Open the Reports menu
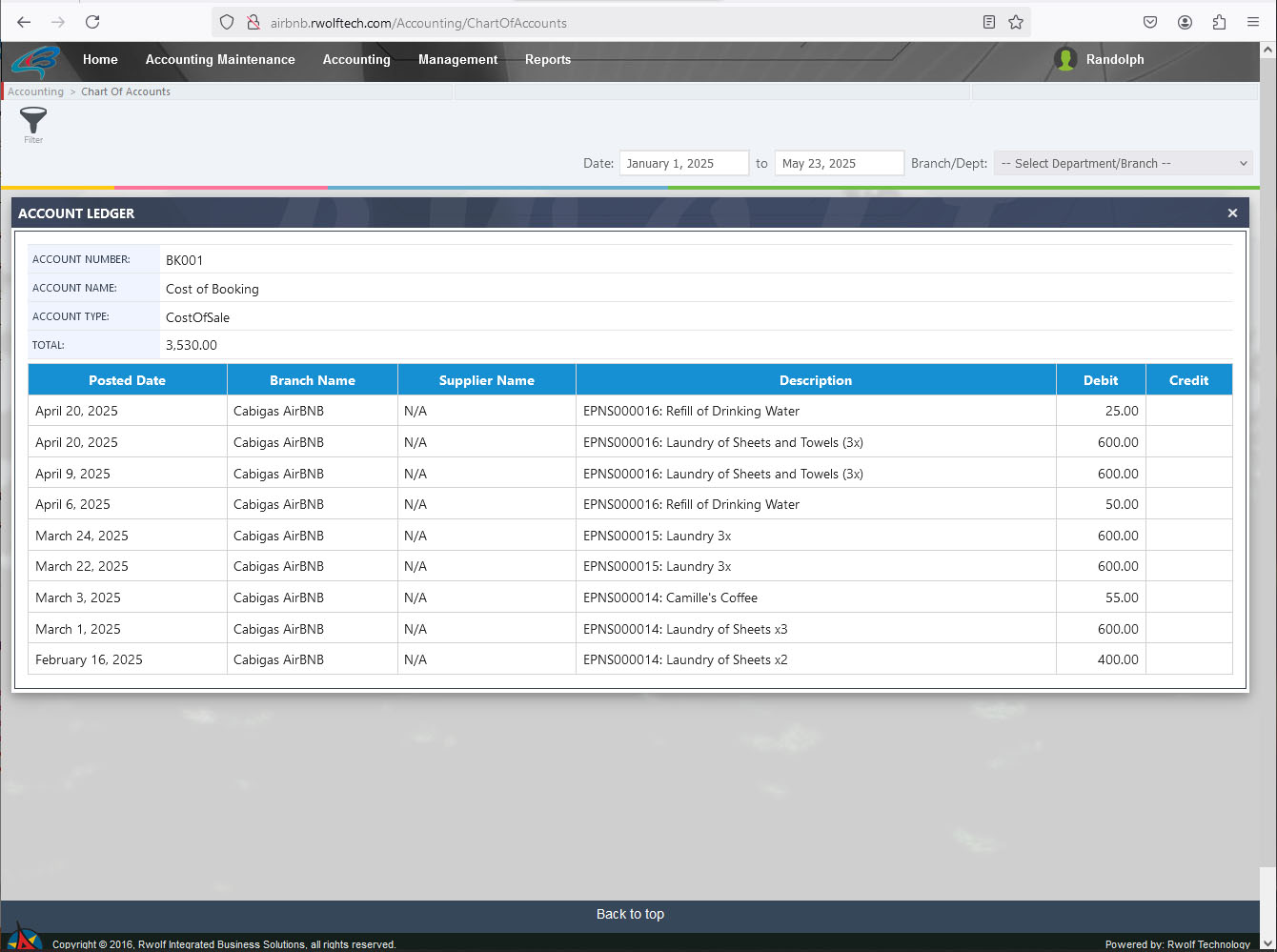1277x952 pixels. tap(548, 59)
